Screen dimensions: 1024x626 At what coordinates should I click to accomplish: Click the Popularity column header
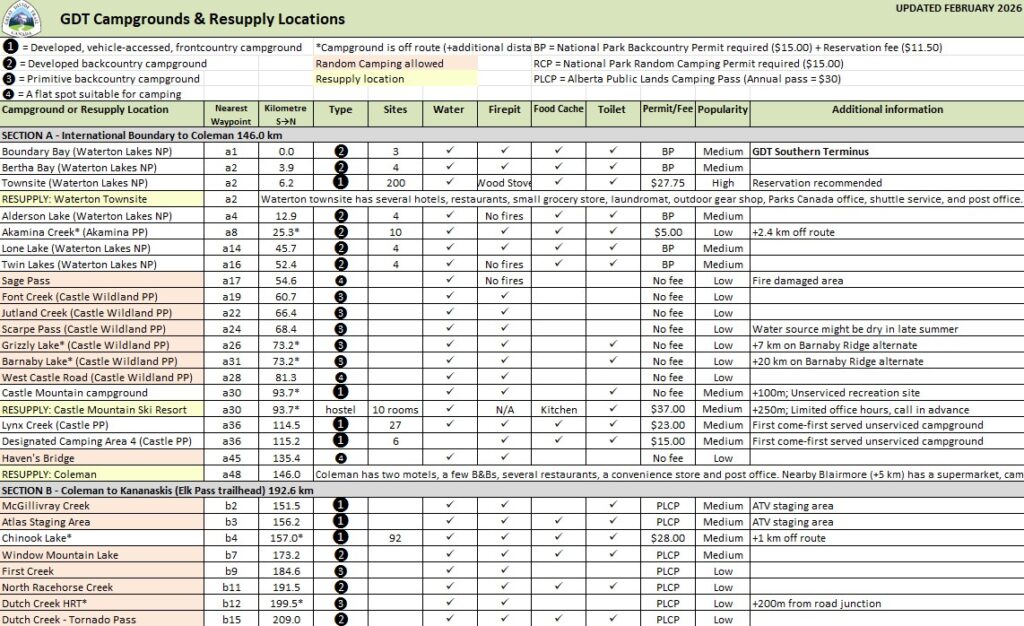(x=722, y=109)
